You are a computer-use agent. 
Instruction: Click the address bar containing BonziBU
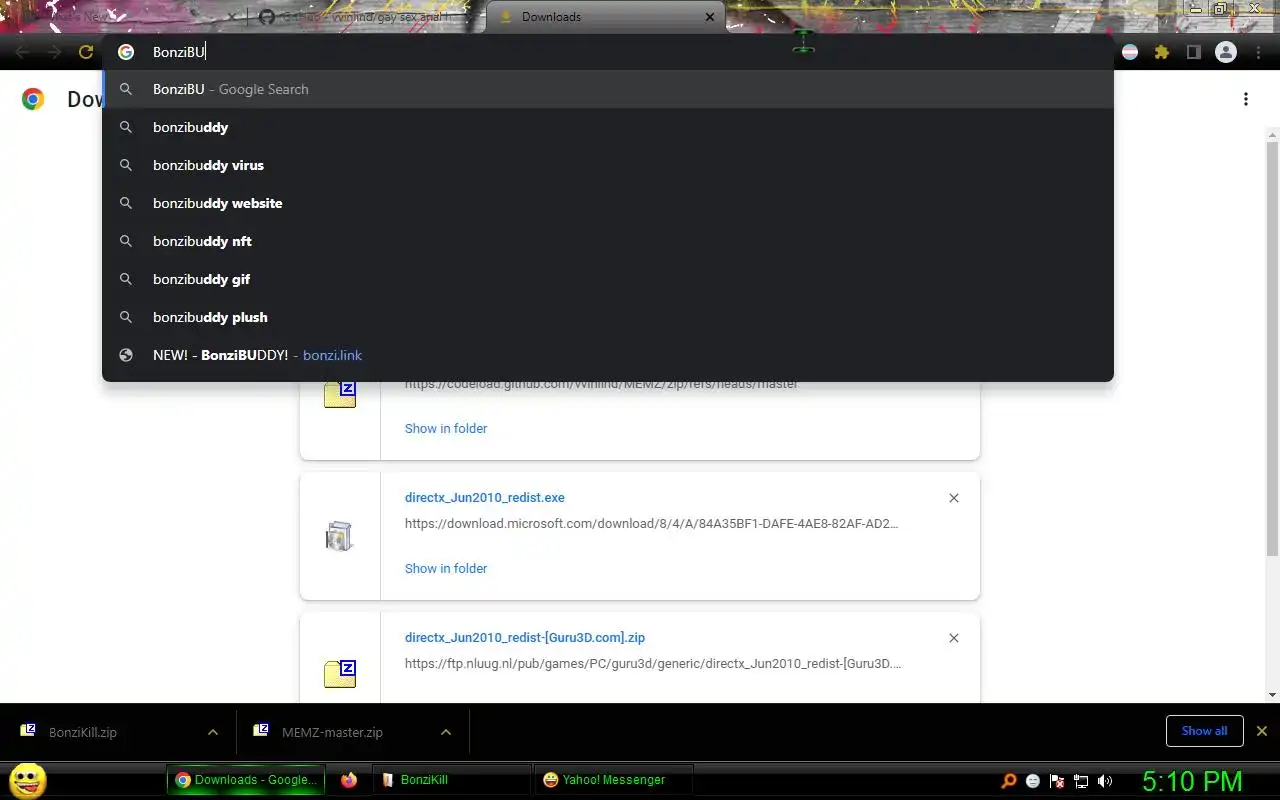(x=608, y=52)
